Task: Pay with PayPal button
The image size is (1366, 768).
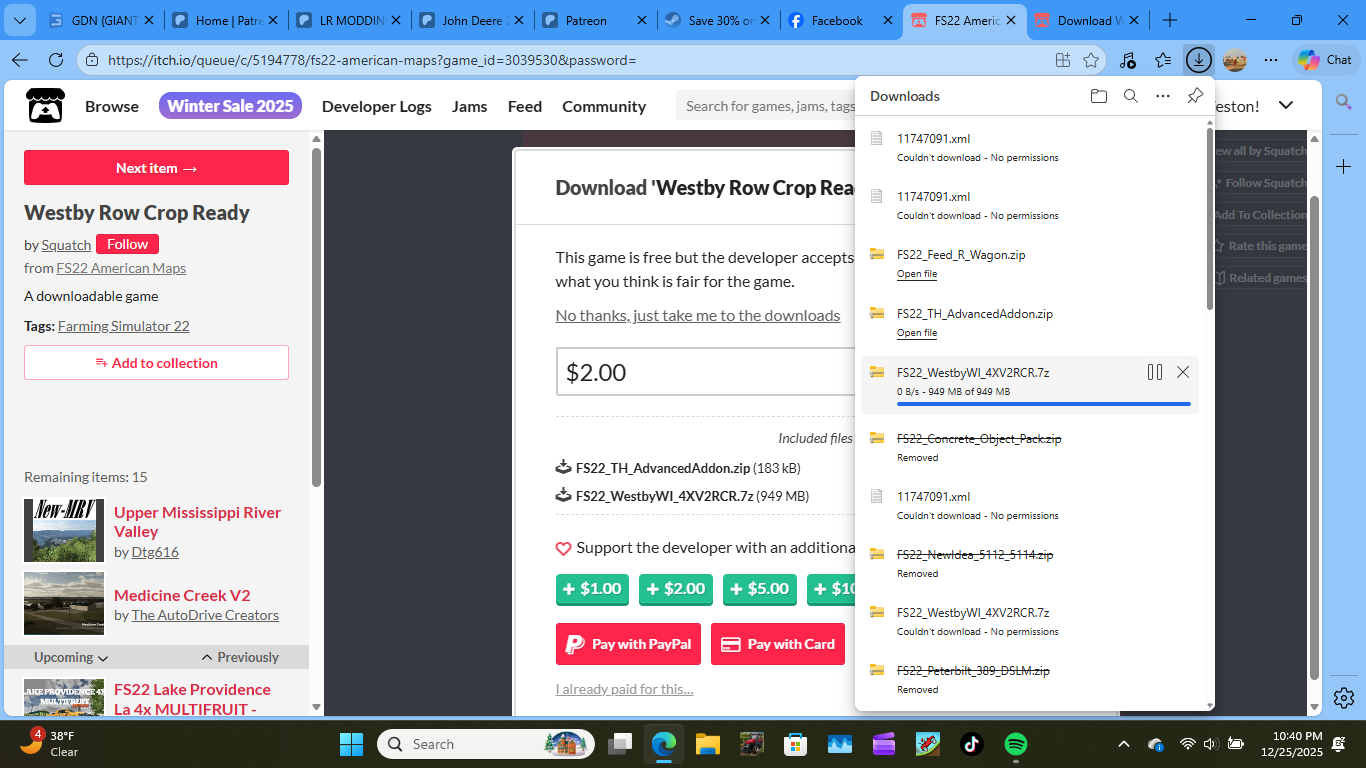Action: tap(628, 644)
